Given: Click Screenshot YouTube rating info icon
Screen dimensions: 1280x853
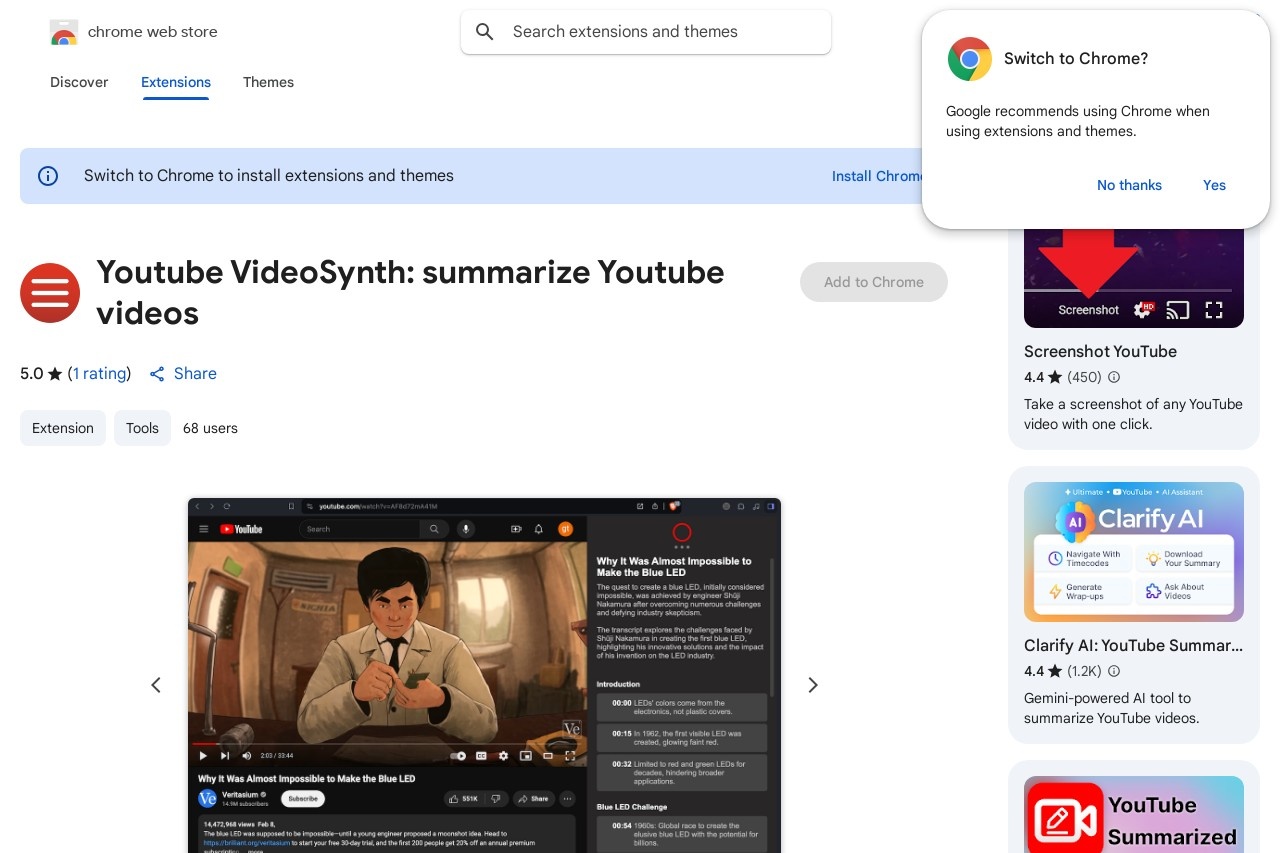Looking at the screenshot, I should tap(1114, 378).
